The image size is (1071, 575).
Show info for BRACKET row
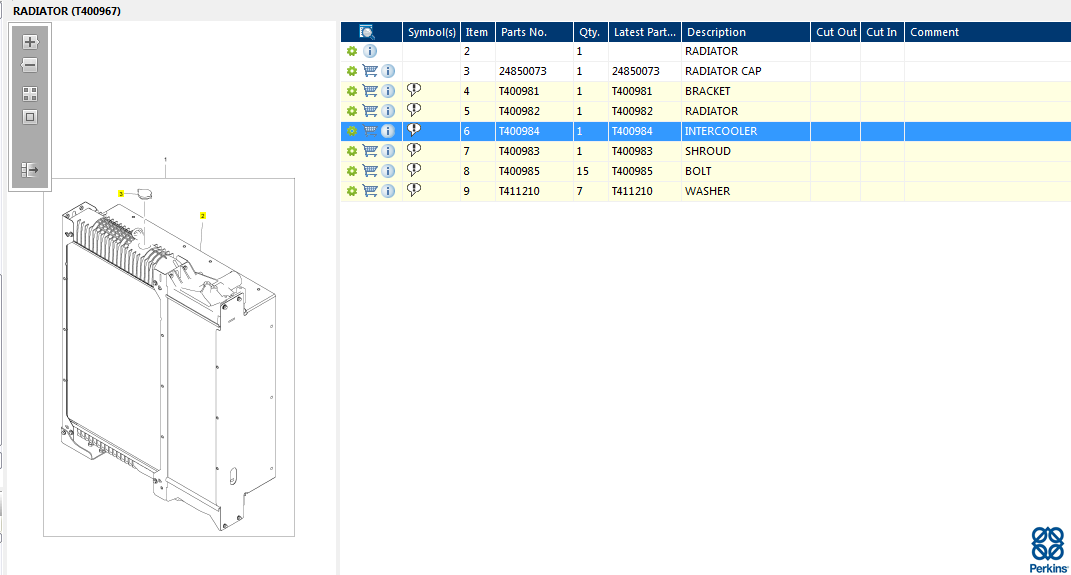(x=388, y=91)
